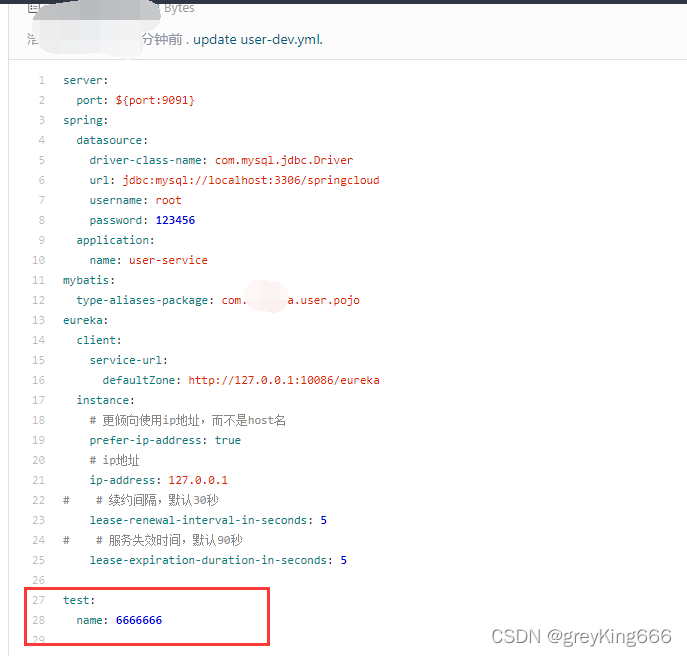Click 'prefer-ip-address:' key
The image size is (687, 656).
point(148,440)
